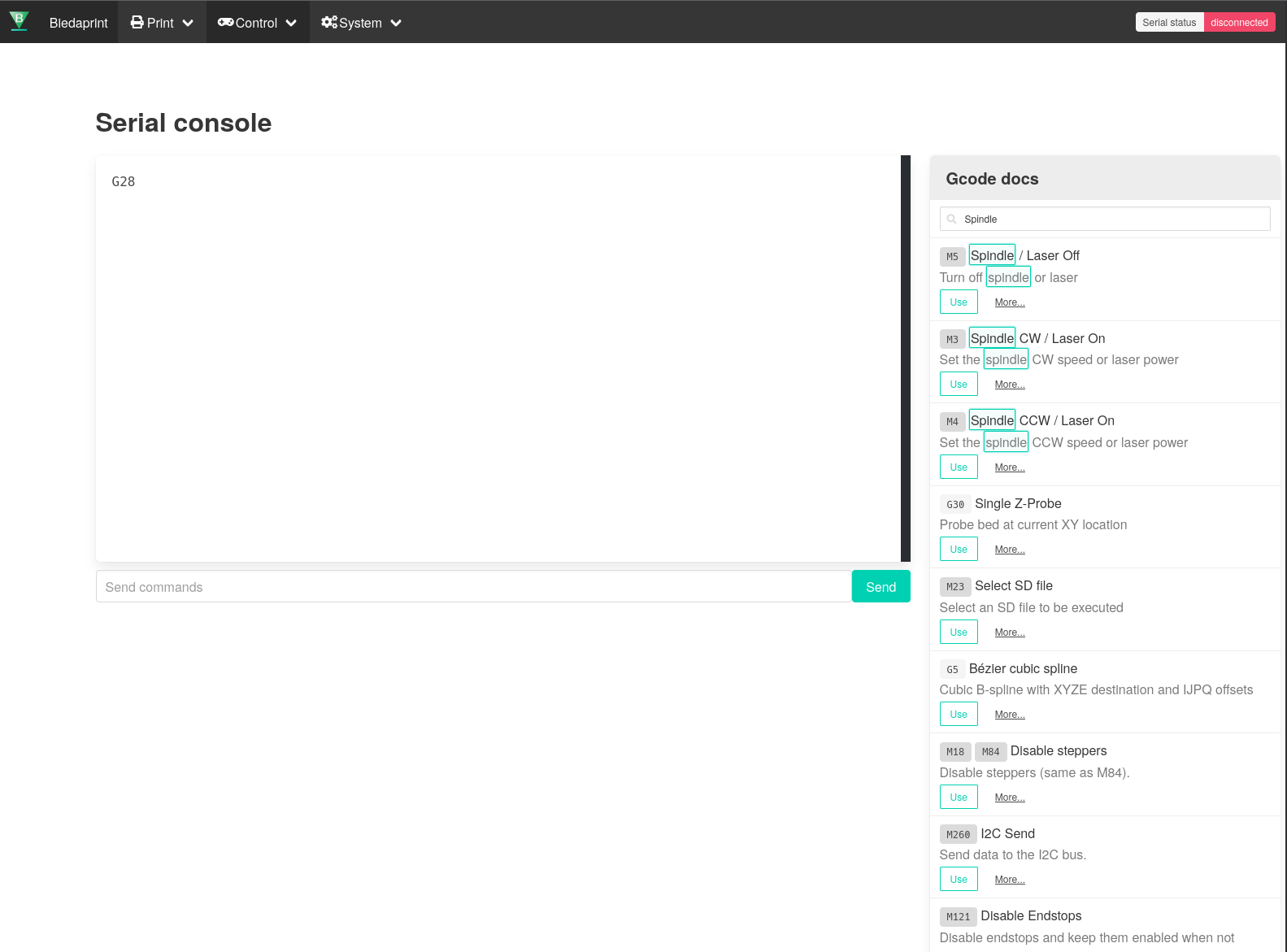Screen dimensions: 1287x952
Task: Use the G5 Bézier cubic spline command
Action: [959, 714]
